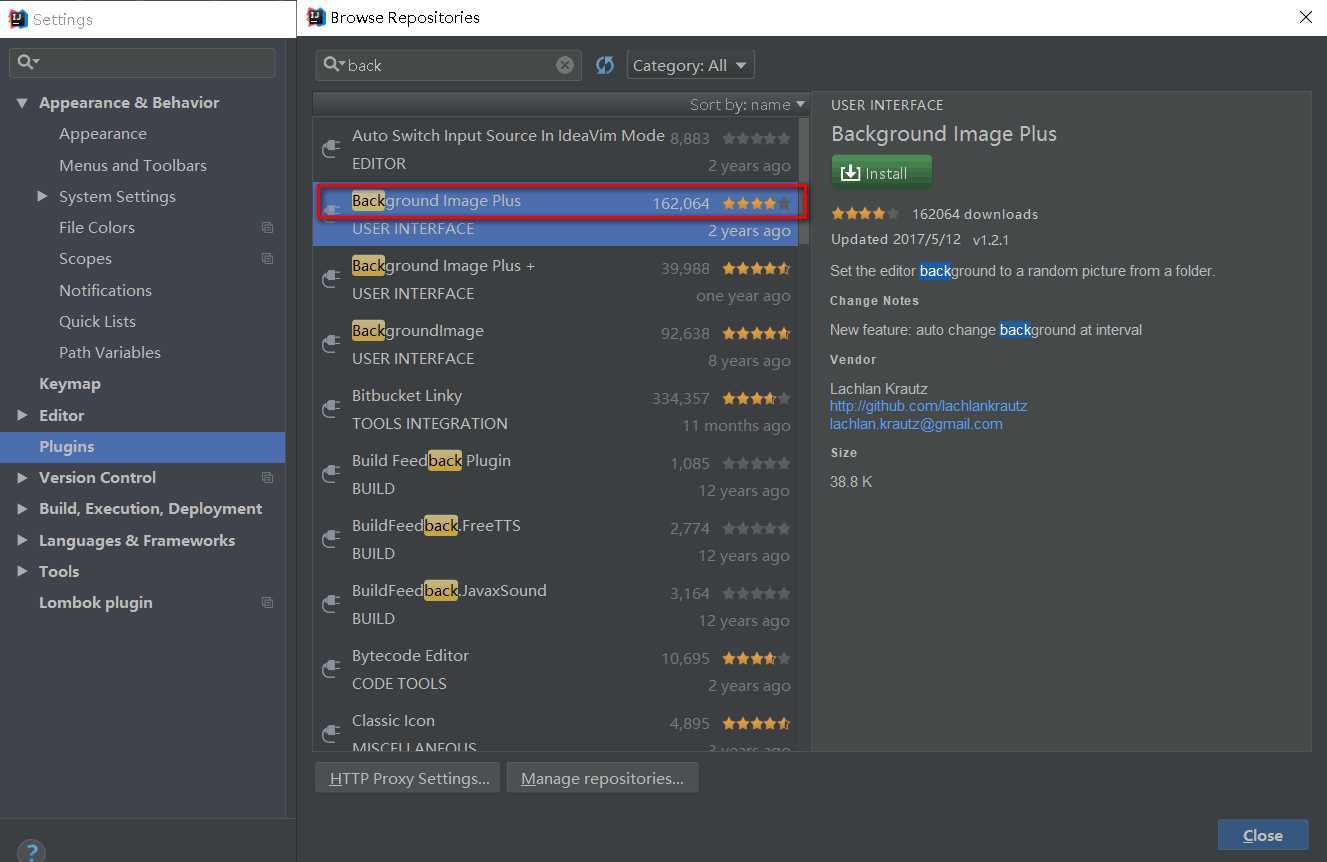This screenshot has height=862, width=1327.
Task: Click the IntelliJ logo in Browse Repositories title
Action: 316,17
